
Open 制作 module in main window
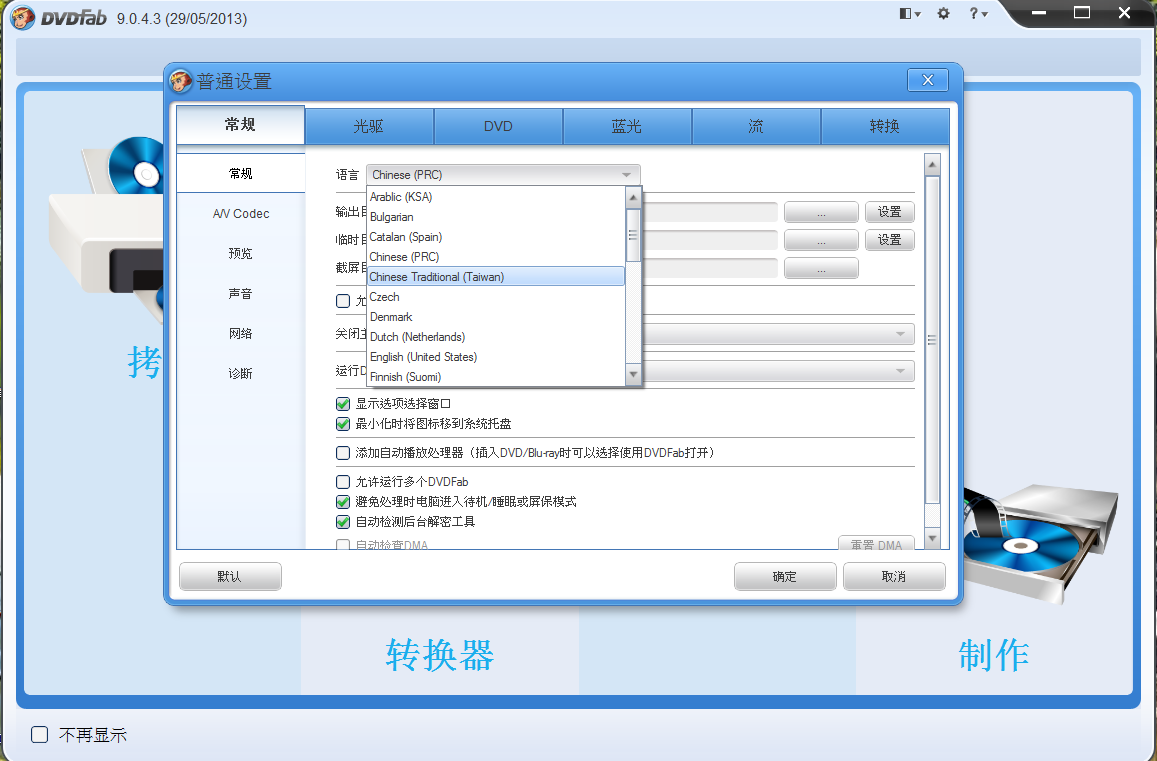[993, 655]
